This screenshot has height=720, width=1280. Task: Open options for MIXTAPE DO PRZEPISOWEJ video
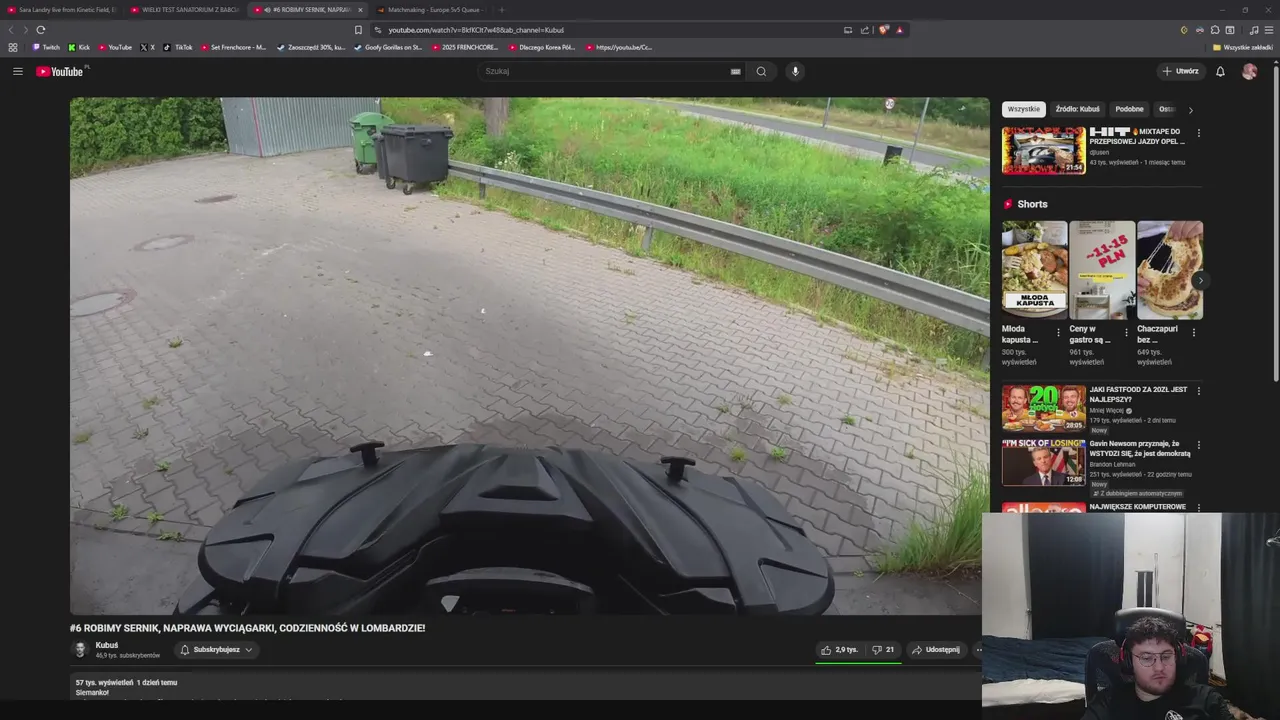(x=1198, y=133)
